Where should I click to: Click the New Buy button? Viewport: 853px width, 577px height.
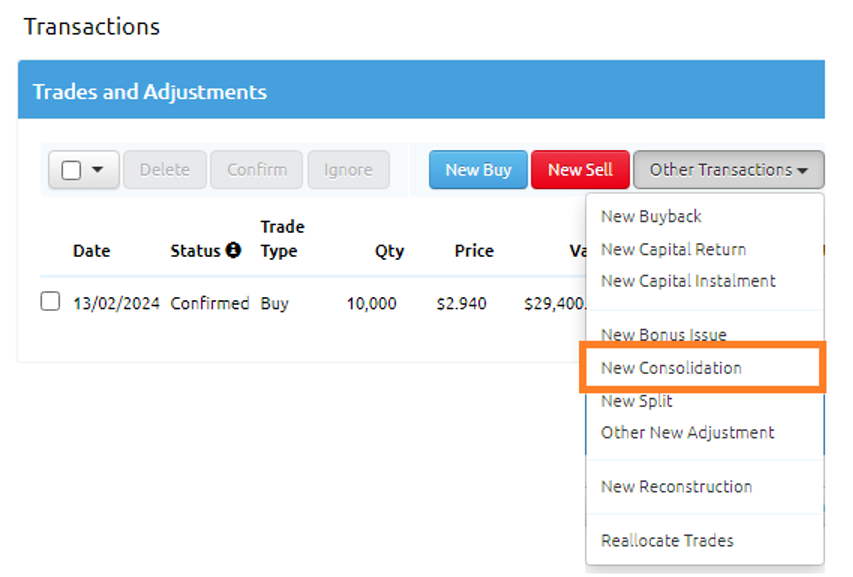(478, 170)
